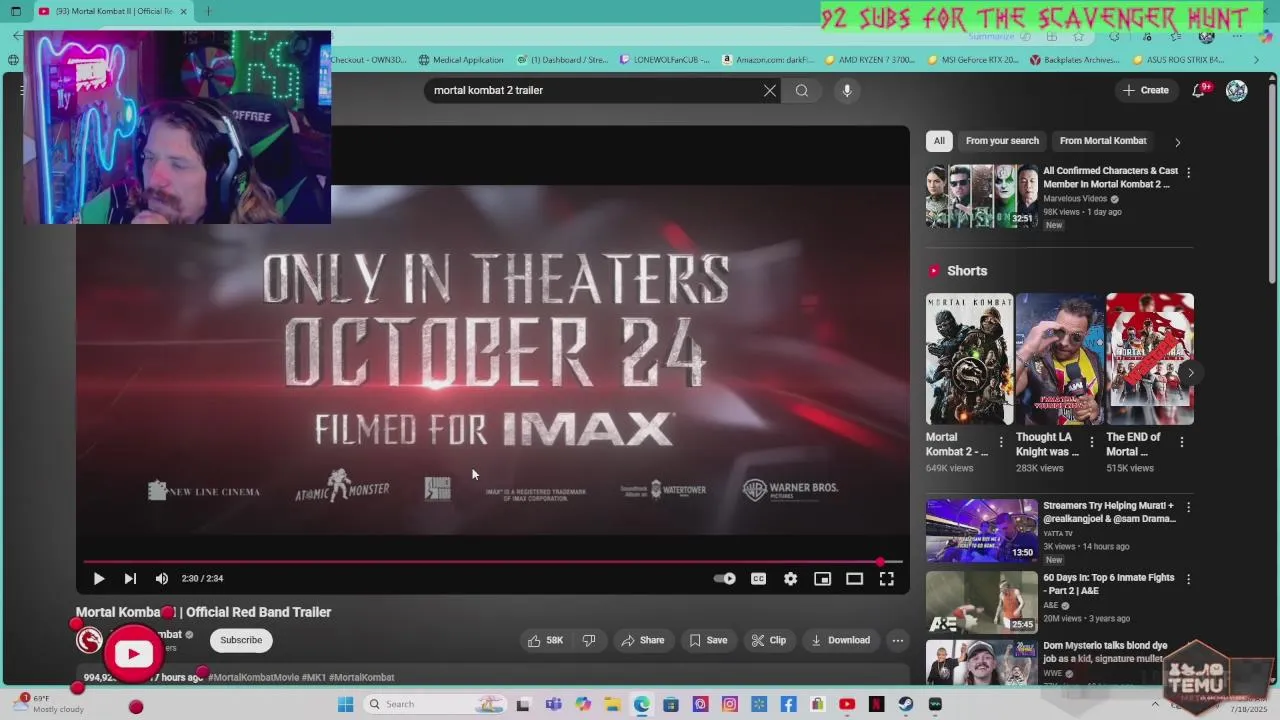
Task: Skip to the next video
Action: point(130,578)
